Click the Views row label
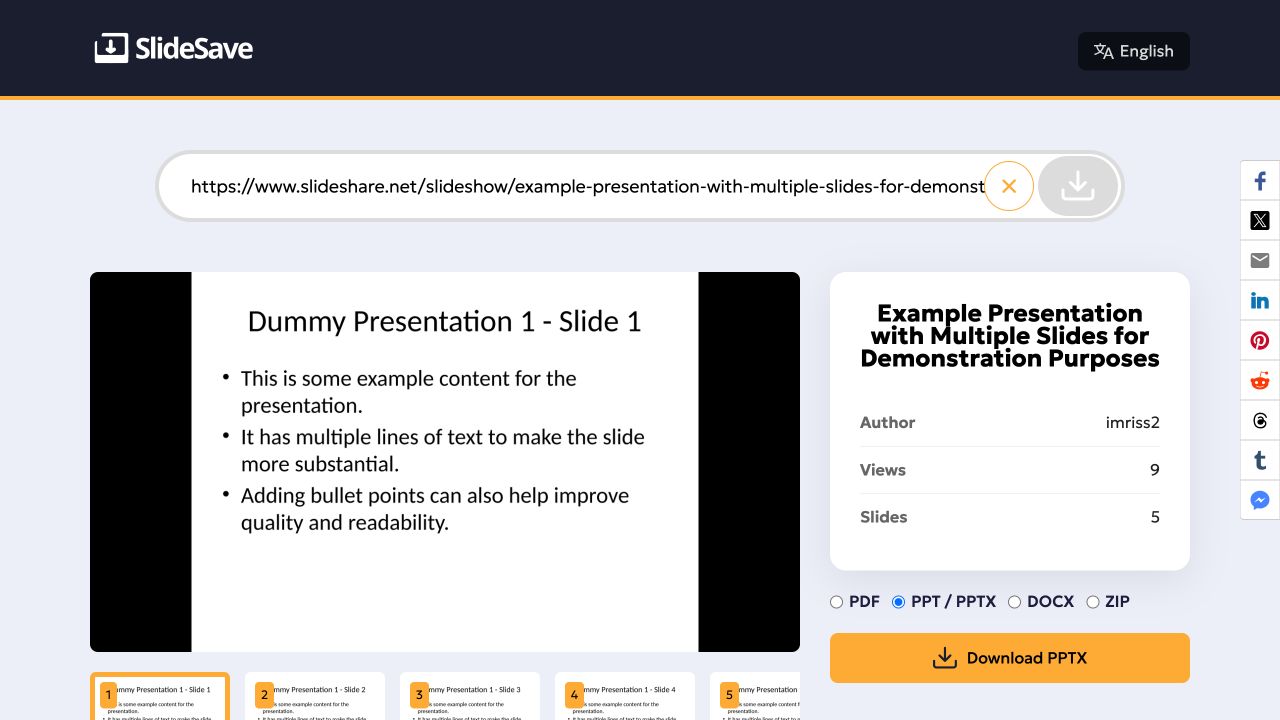 pyautogui.click(x=883, y=470)
